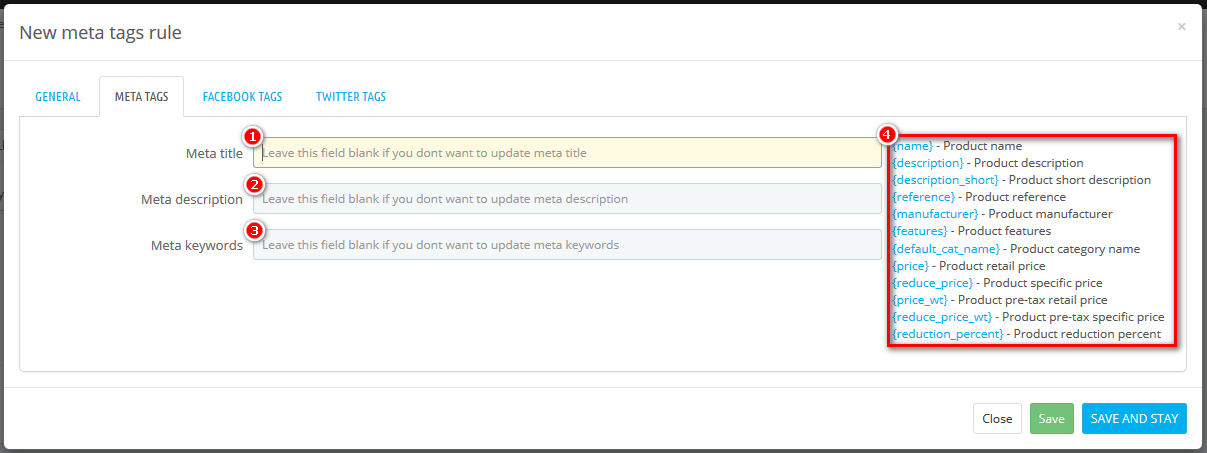Insert the {name} product name variable
The width and height of the screenshot is (1207, 453).
click(913, 146)
